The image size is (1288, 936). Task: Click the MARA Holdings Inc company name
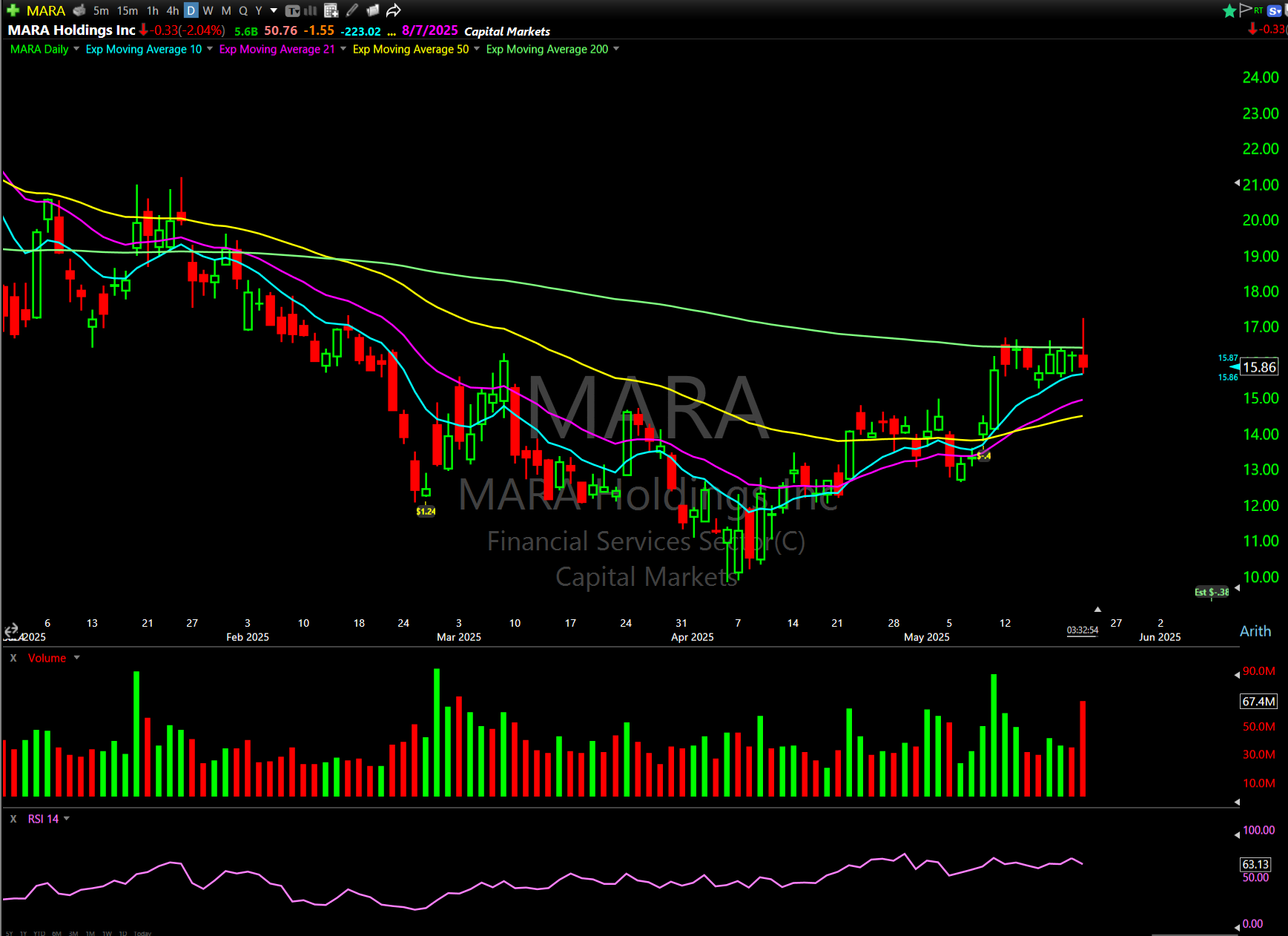pyautogui.click(x=71, y=30)
